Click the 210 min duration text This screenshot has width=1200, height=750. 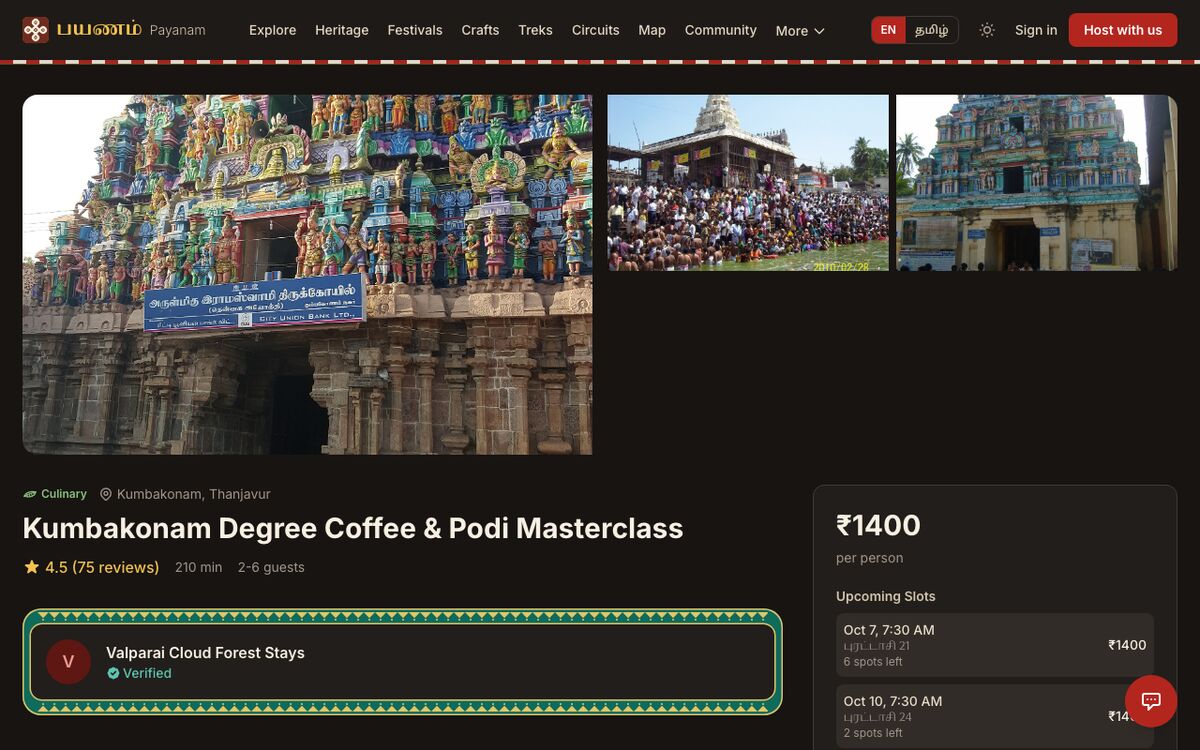pyautogui.click(x=198, y=567)
